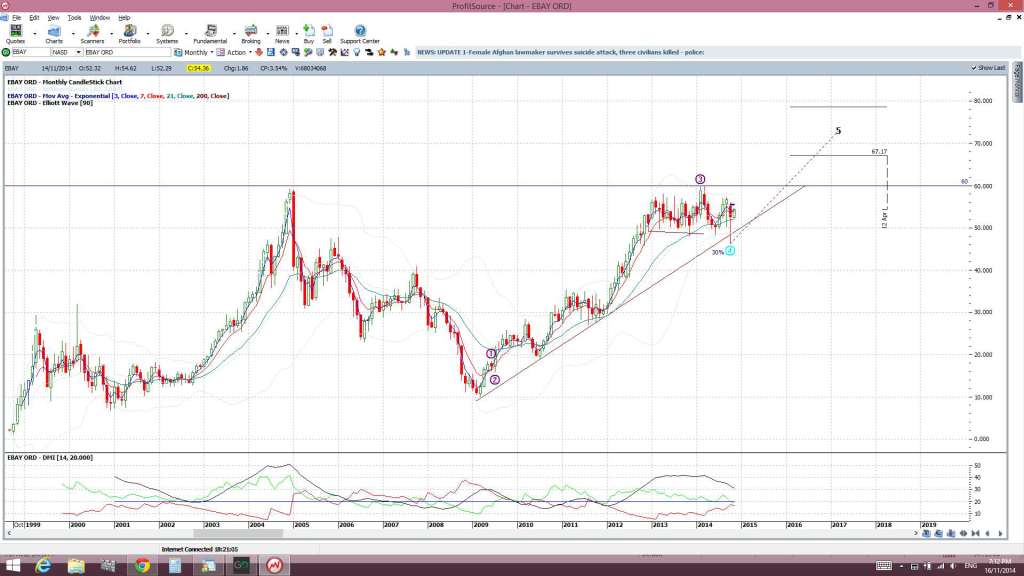Click the EBAY ORD DMI indicator label
The height and width of the screenshot is (576, 1024).
tap(50, 458)
